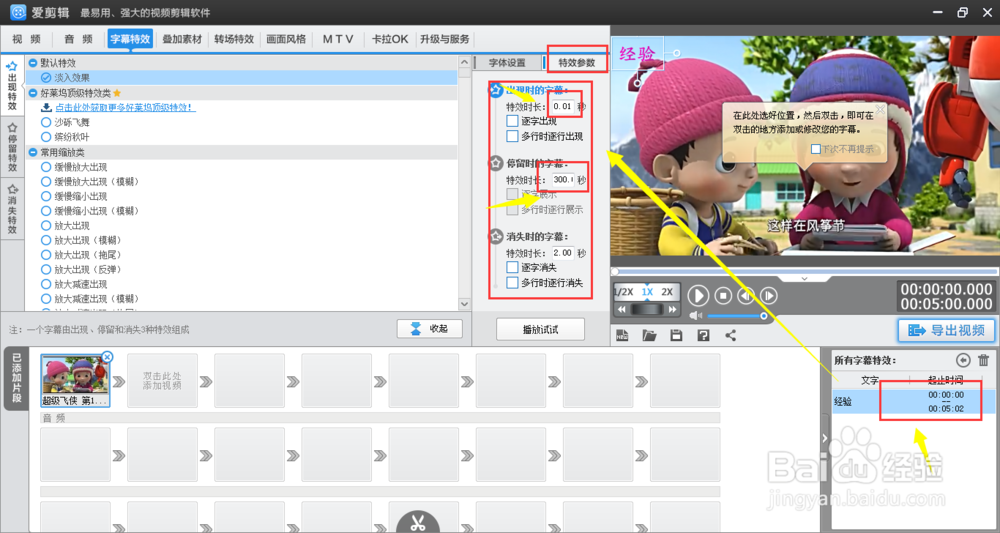Click the appear-effect duration field showing 0.01
The image size is (1000, 533).
point(563,106)
